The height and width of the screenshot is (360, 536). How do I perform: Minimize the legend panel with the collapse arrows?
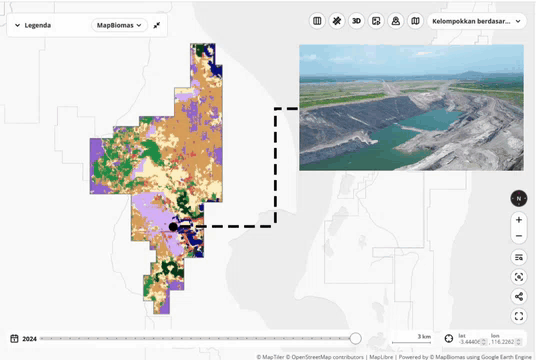157,25
